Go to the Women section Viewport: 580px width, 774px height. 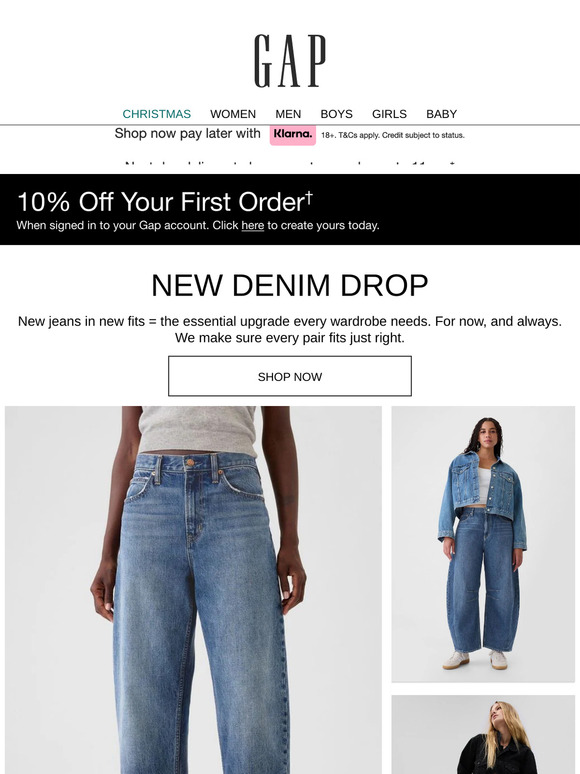(233, 114)
